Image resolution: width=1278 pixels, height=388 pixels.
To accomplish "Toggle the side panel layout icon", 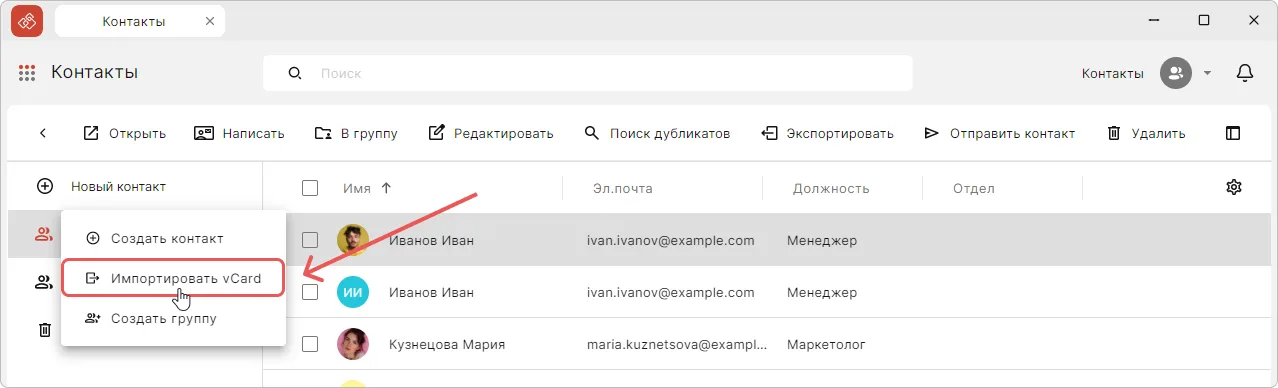I will (1233, 133).
